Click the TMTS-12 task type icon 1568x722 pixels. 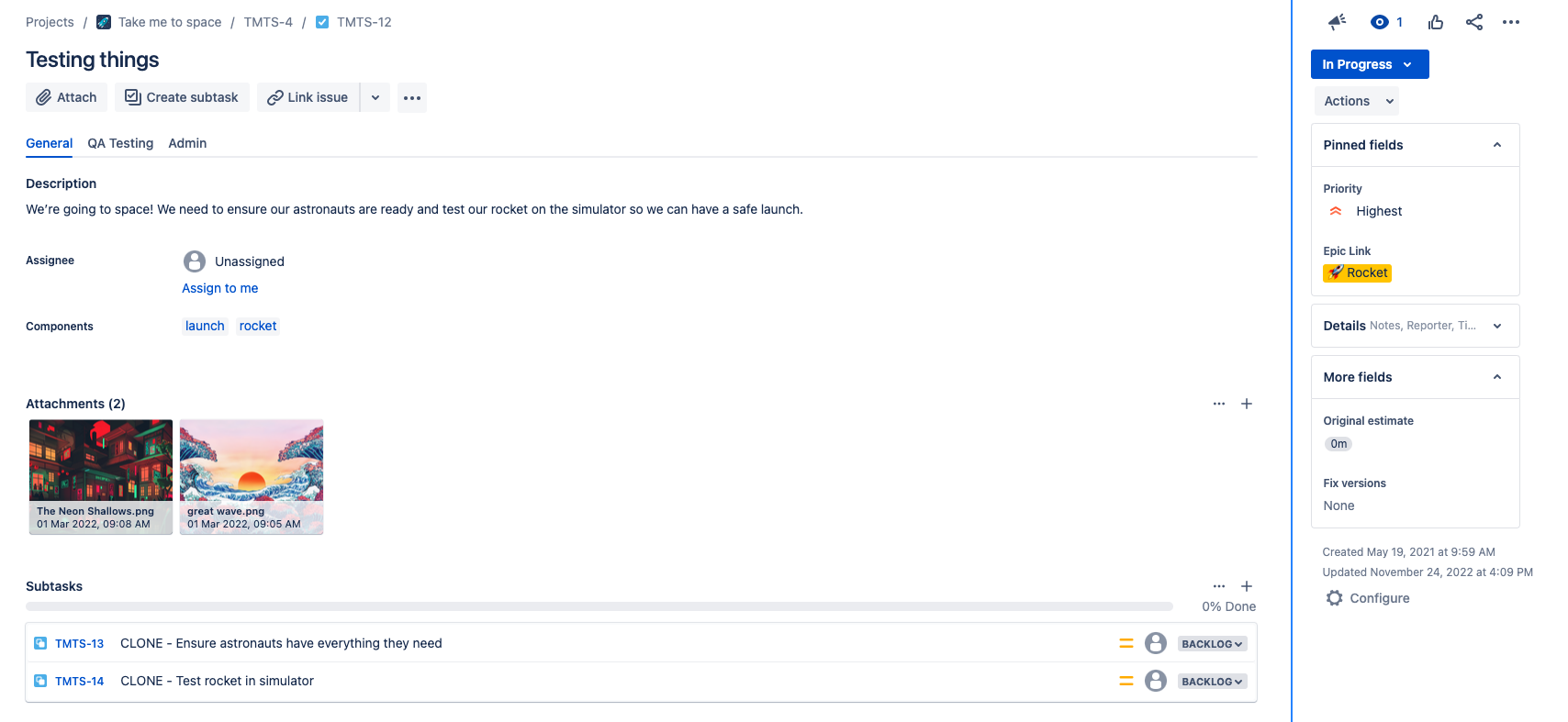pyautogui.click(x=322, y=22)
